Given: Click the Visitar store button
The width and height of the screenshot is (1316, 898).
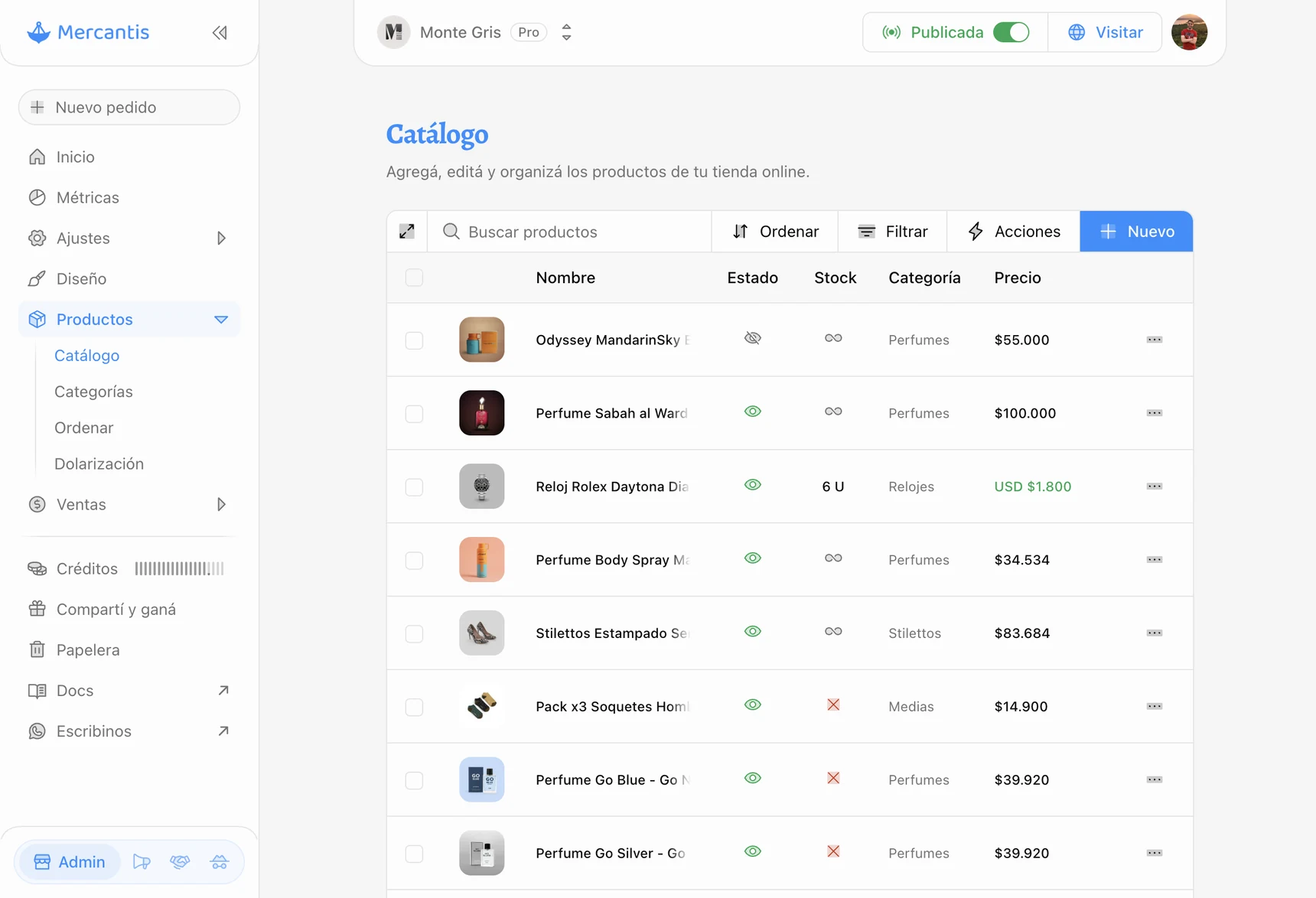Looking at the screenshot, I should coord(1105,32).
